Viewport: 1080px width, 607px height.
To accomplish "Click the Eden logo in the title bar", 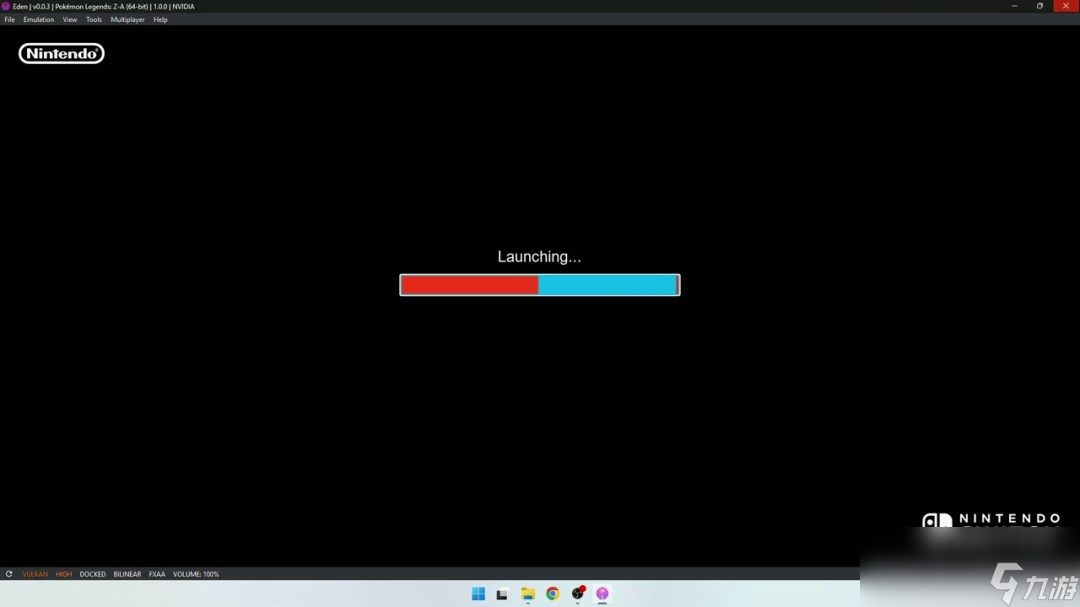I will [x=5, y=6].
